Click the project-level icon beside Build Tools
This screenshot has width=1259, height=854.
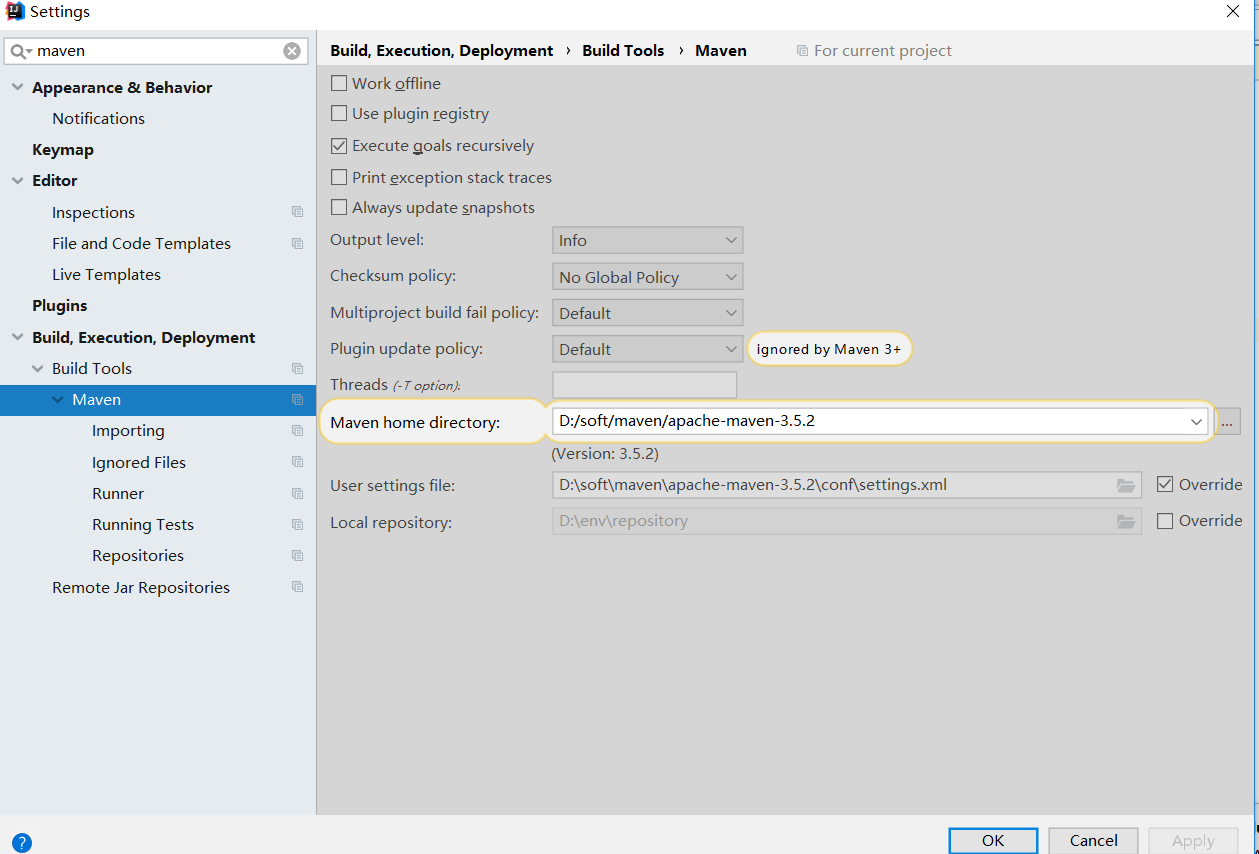pos(297,368)
